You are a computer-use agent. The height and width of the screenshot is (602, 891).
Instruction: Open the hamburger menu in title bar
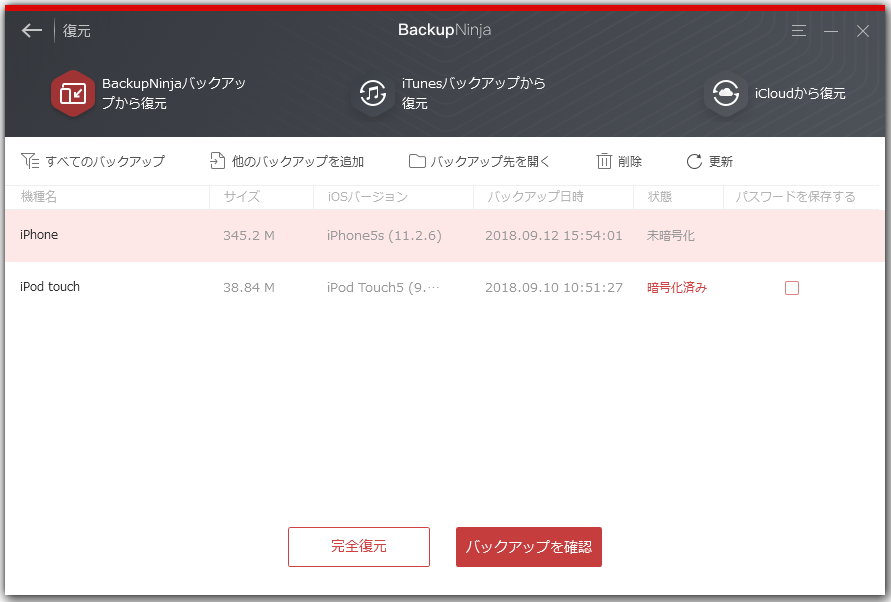798,31
